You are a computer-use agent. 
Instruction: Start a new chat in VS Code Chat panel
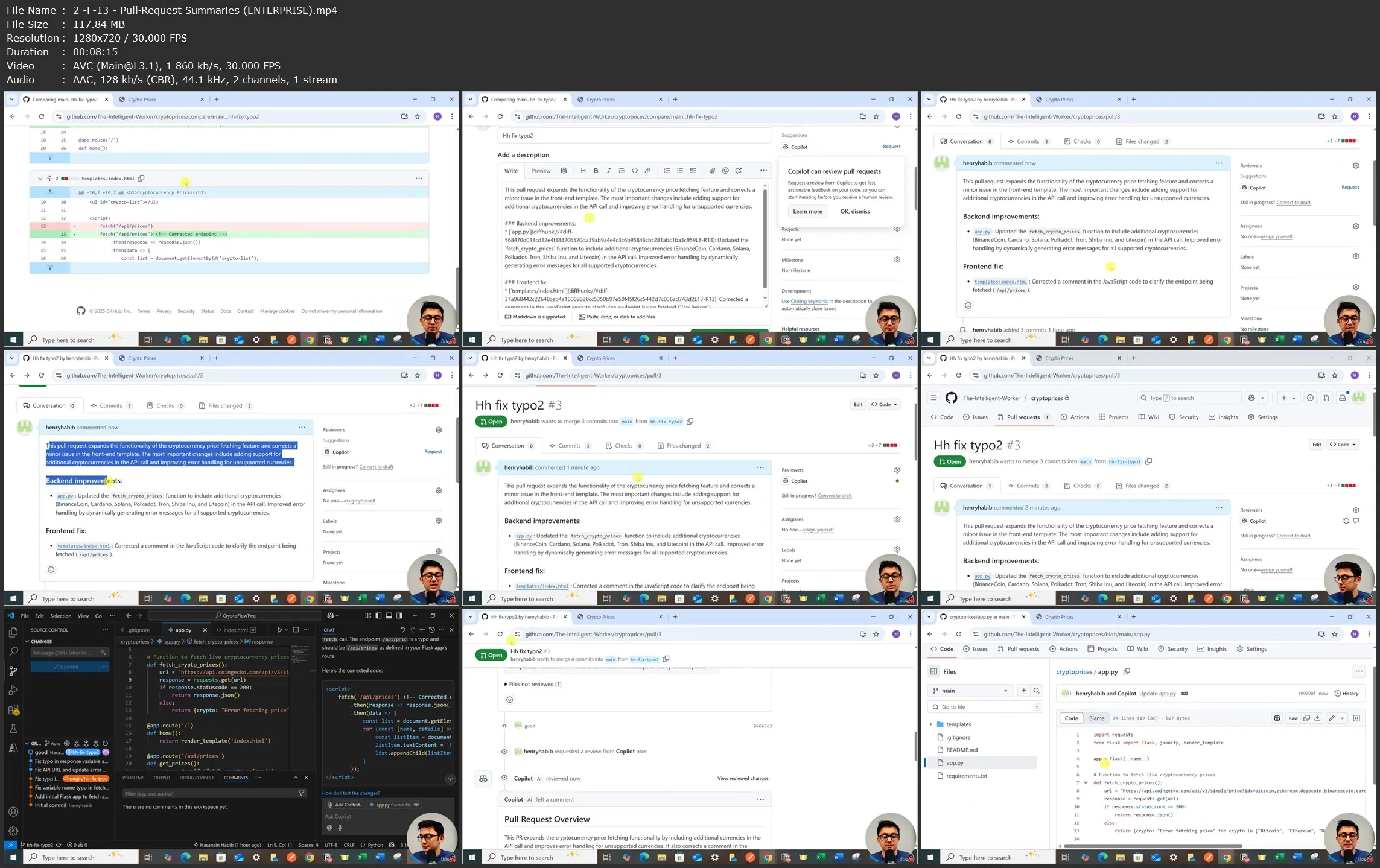pos(422,630)
